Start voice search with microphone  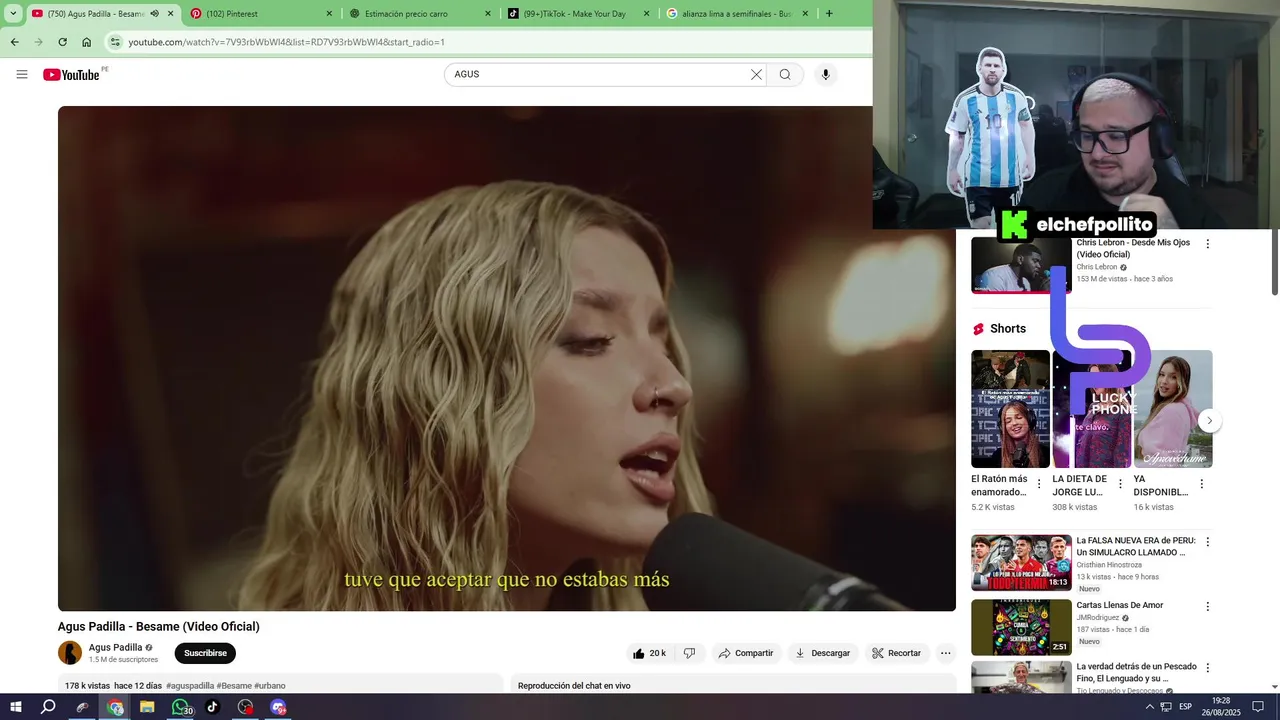(825, 74)
